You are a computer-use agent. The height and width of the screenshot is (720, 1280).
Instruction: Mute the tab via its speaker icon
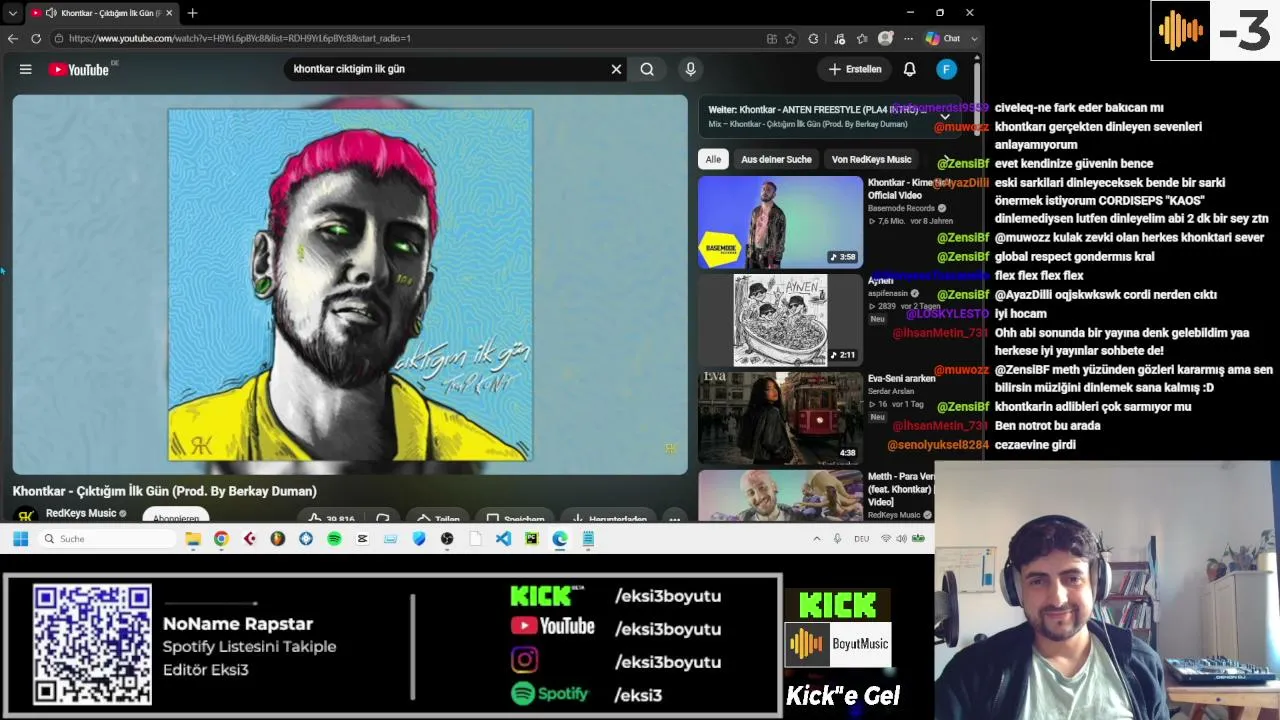pyautogui.click(x=51, y=13)
